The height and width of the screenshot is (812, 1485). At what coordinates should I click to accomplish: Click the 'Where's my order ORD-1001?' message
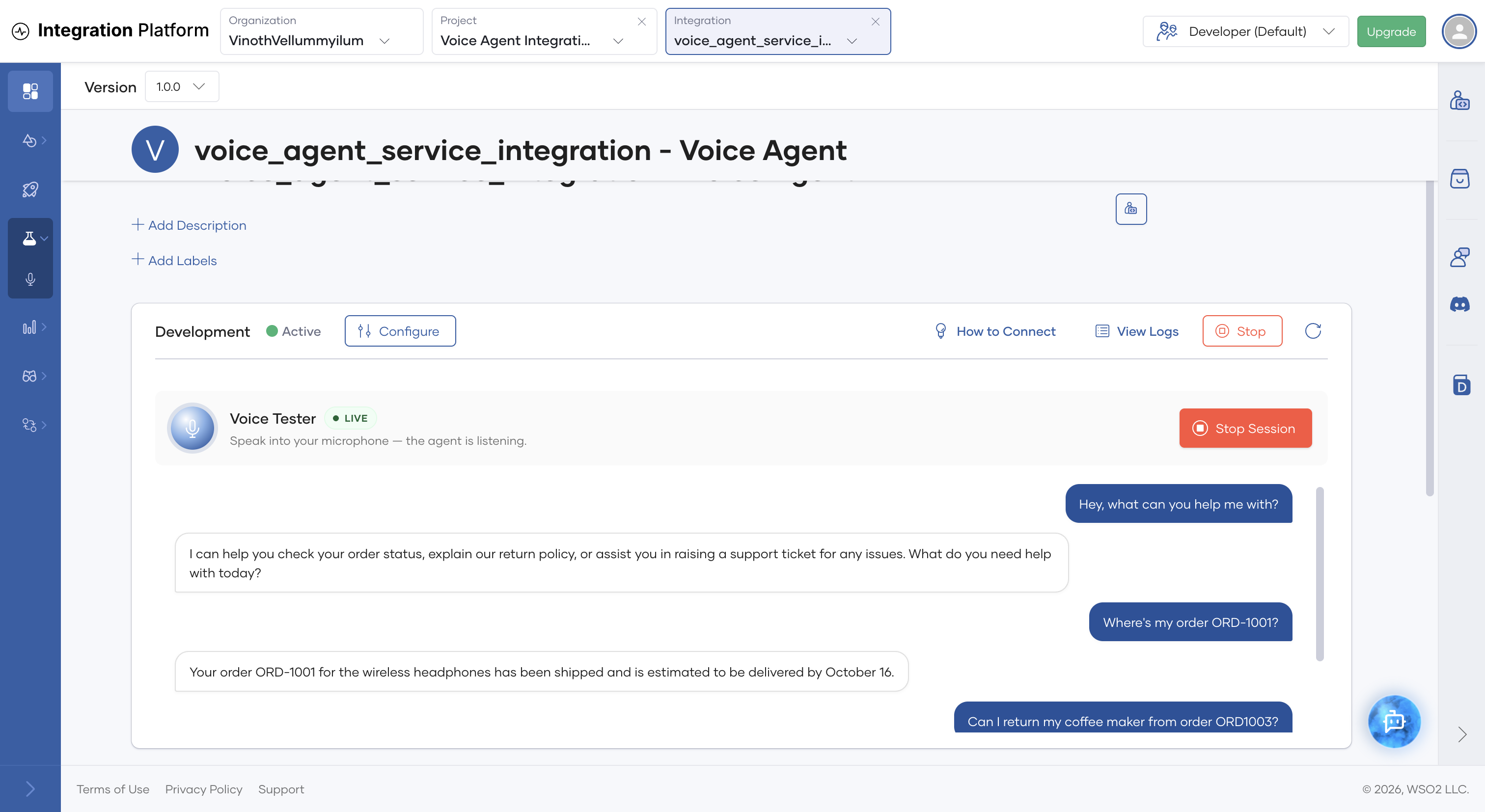click(1190, 622)
